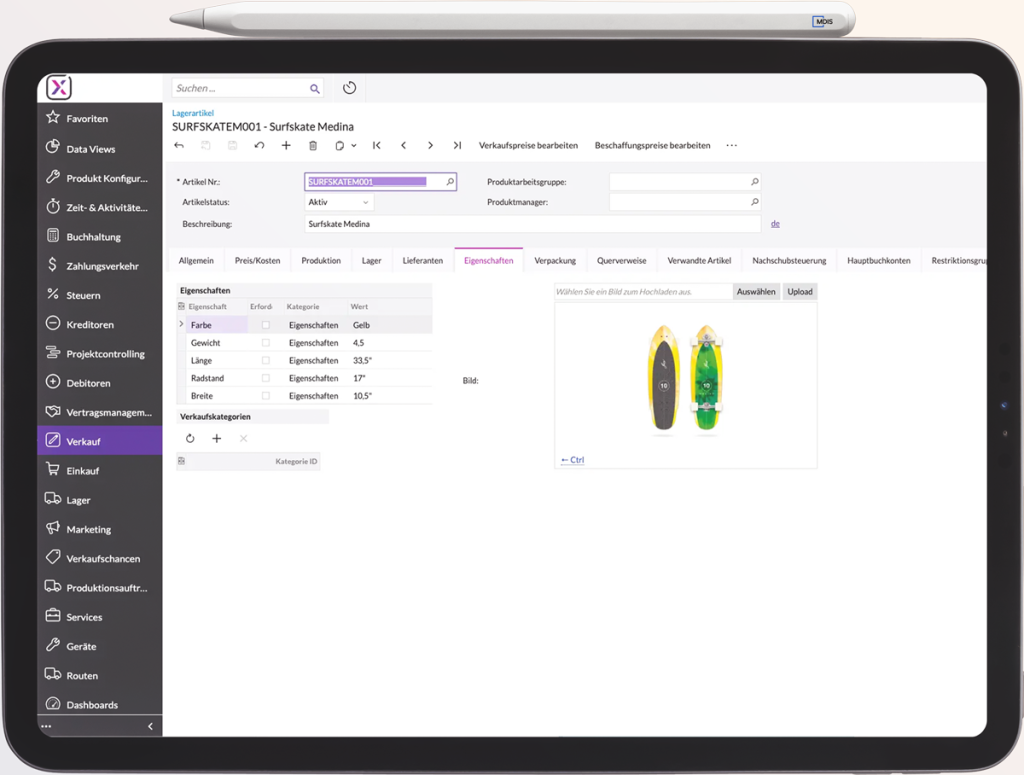Image resolution: width=1024 pixels, height=775 pixels.
Task: Add a new record with plus icon
Action: (286, 146)
